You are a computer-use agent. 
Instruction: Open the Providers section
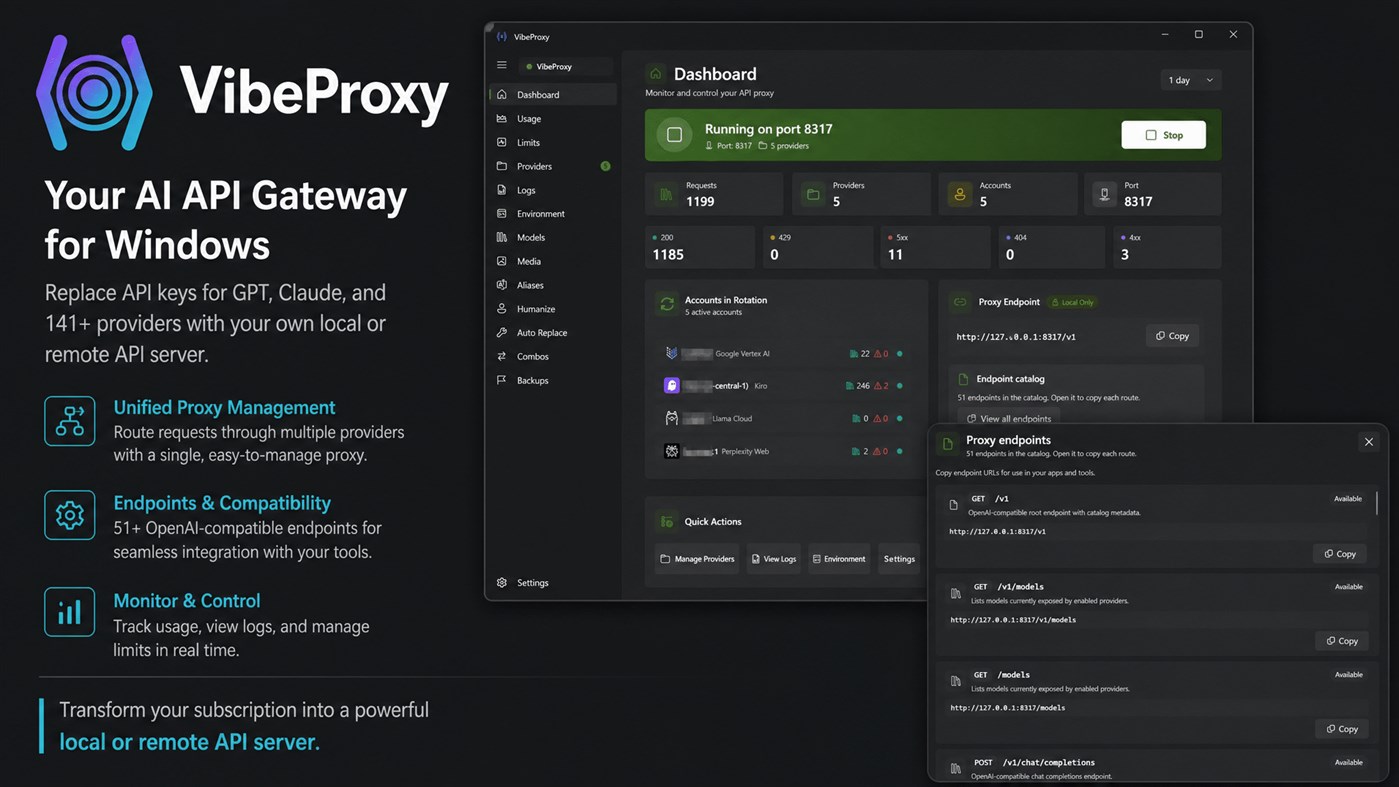552,166
